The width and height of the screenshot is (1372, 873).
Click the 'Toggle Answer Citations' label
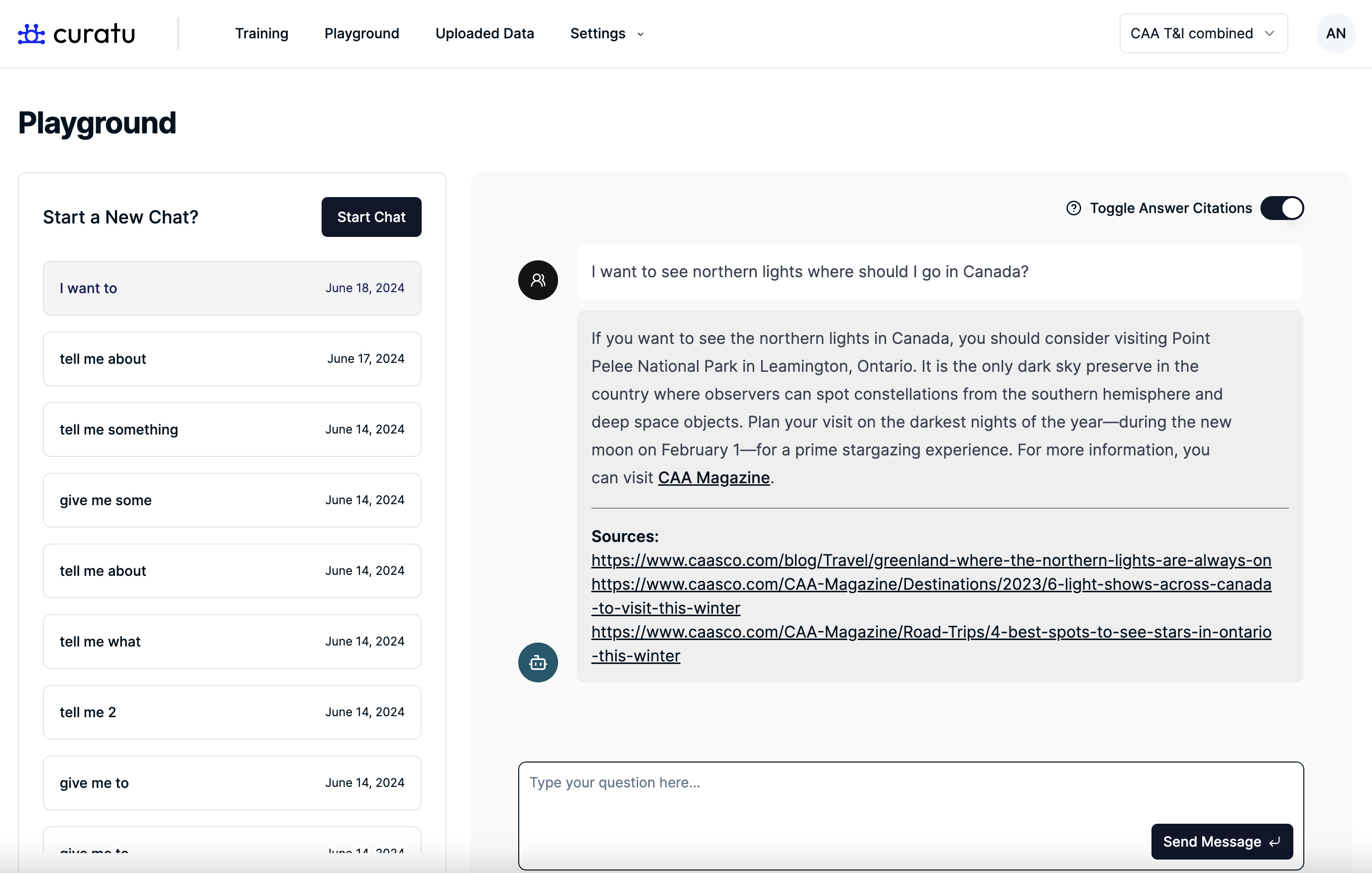click(x=1170, y=209)
